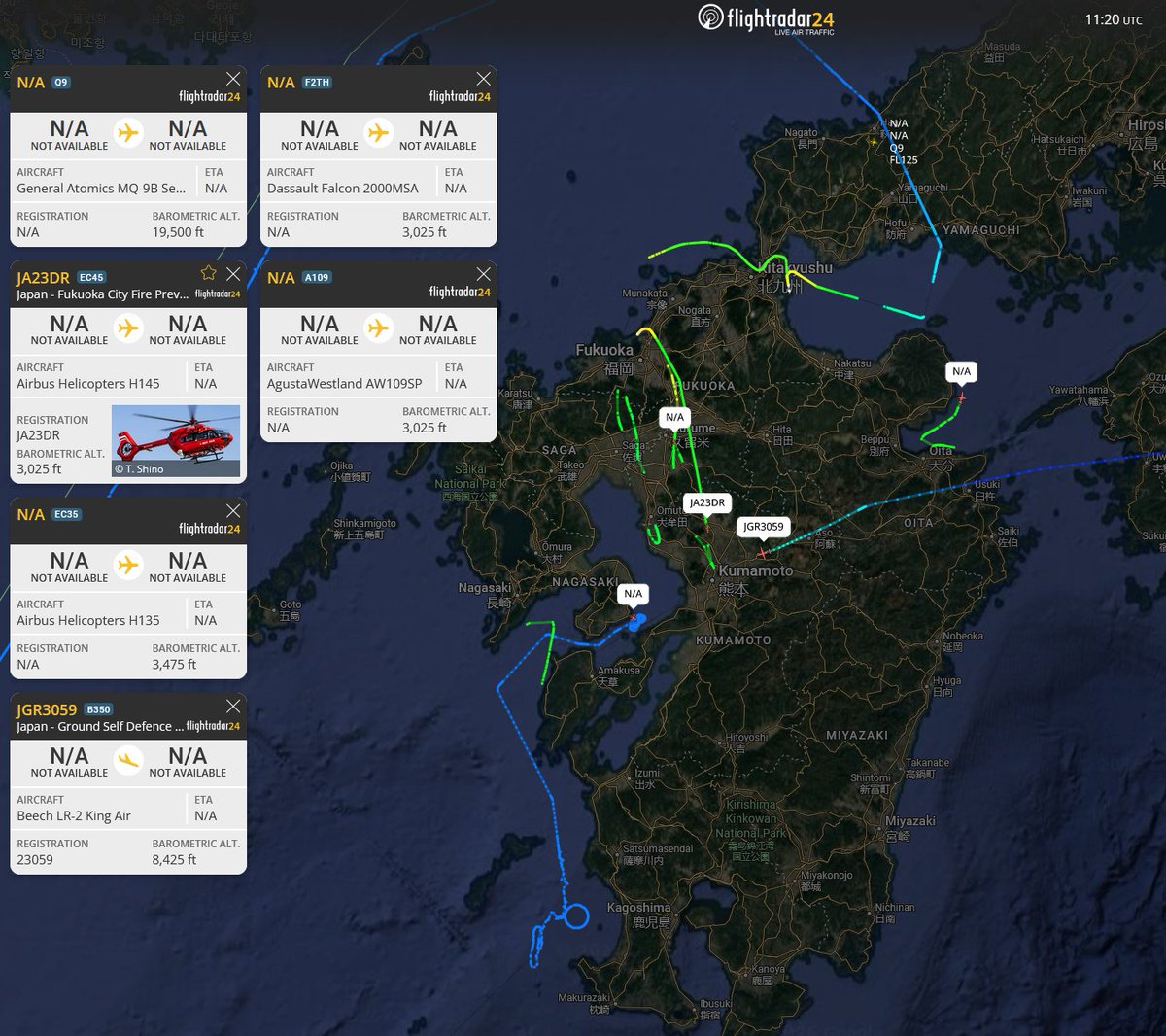Click 'Japan - Ground Self Defence ...' operator text
The height and width of the screenshot is (1036, 1166).
100,726
